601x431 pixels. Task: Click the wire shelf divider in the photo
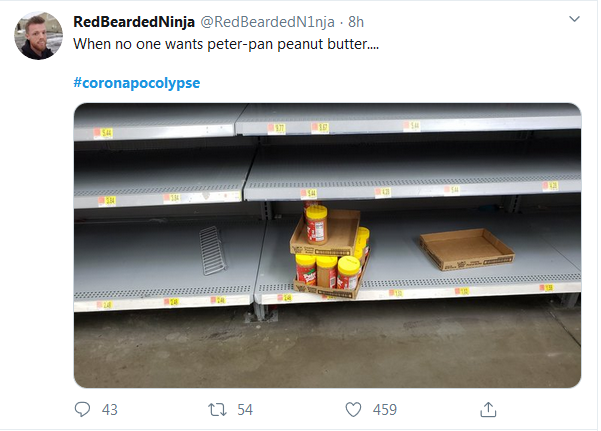[213, 250]
